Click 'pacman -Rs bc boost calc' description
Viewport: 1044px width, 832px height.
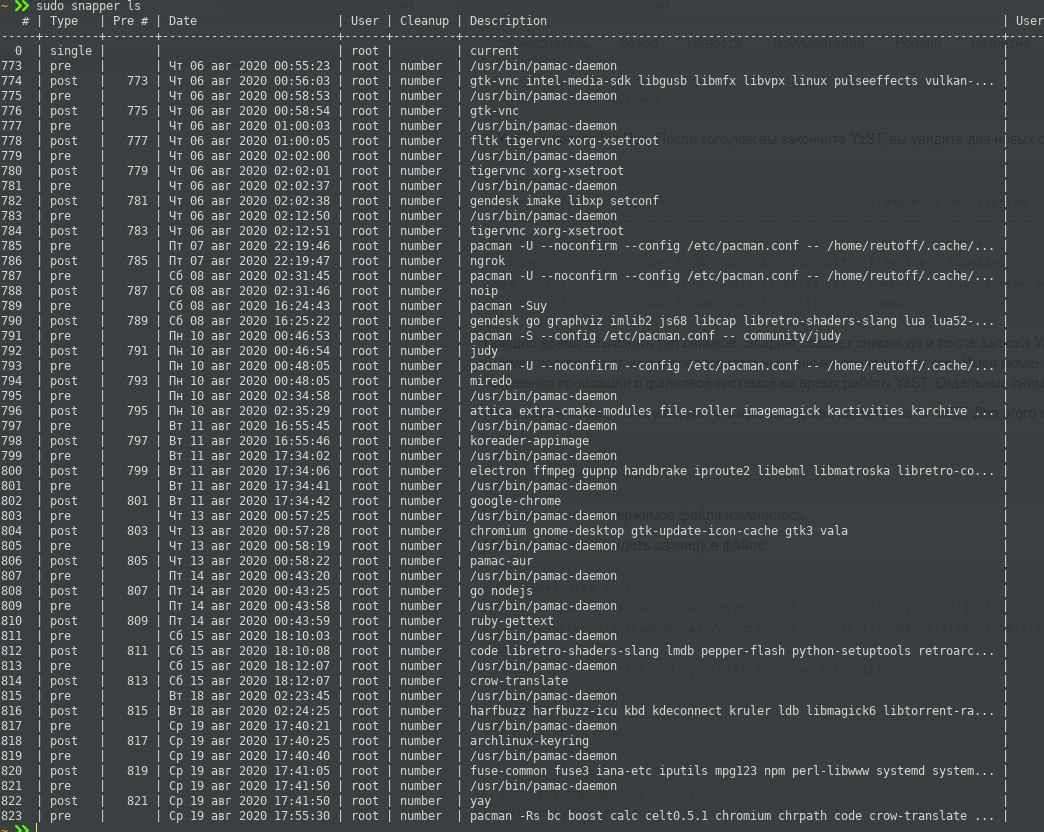pos(732,816)
